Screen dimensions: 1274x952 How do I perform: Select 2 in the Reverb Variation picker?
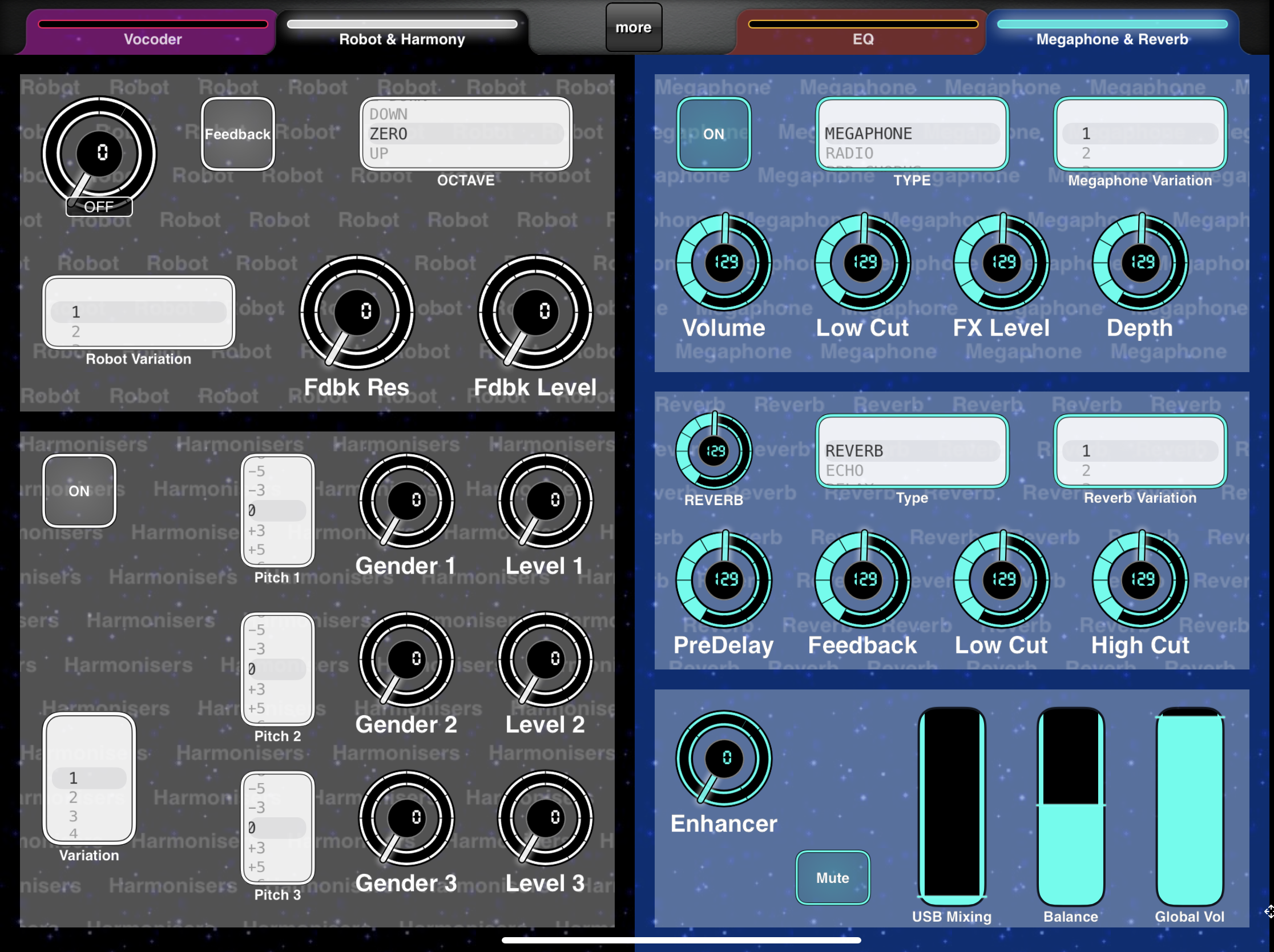1086,470
